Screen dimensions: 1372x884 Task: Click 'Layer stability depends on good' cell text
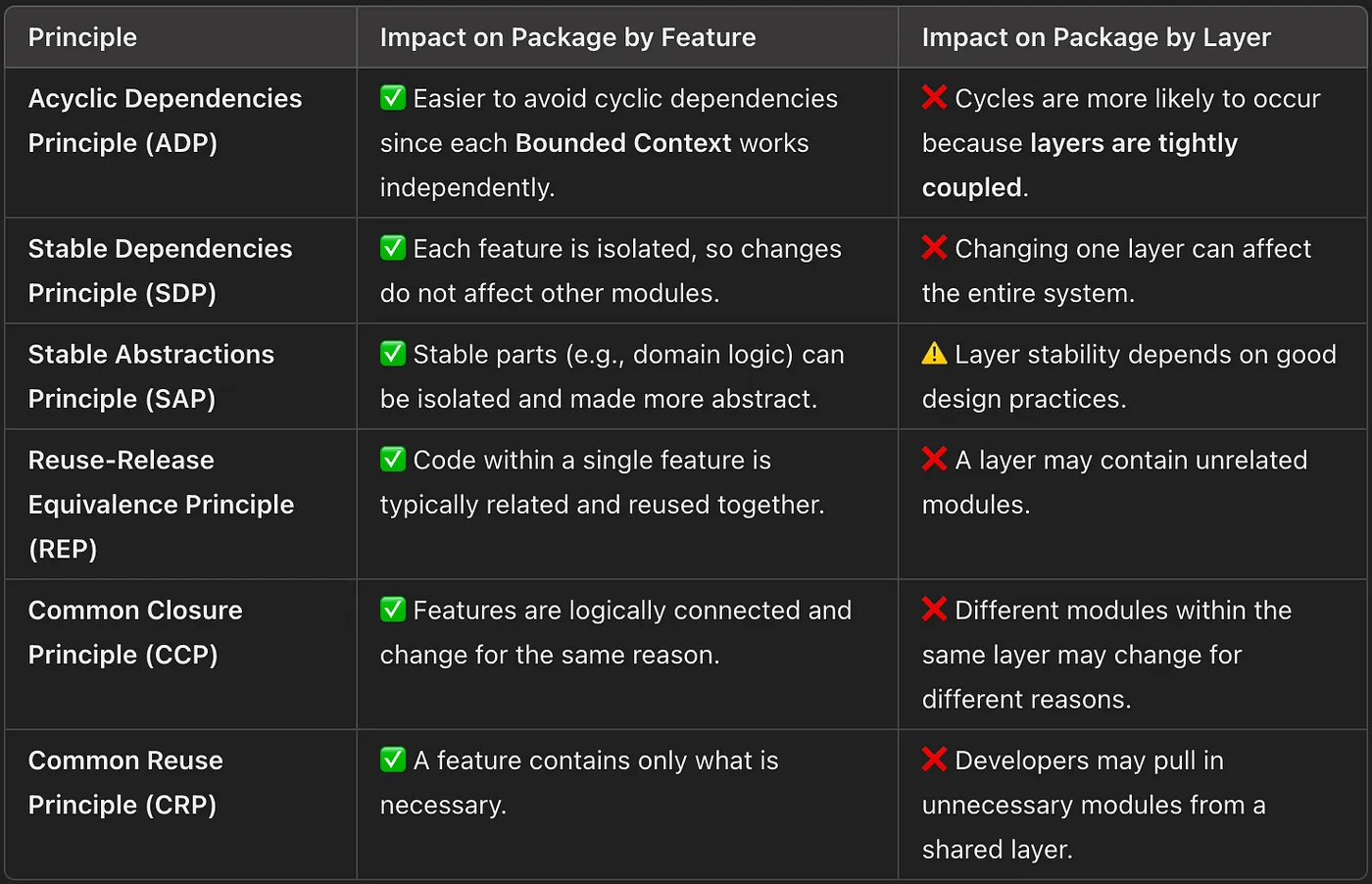coord(1146,355)
